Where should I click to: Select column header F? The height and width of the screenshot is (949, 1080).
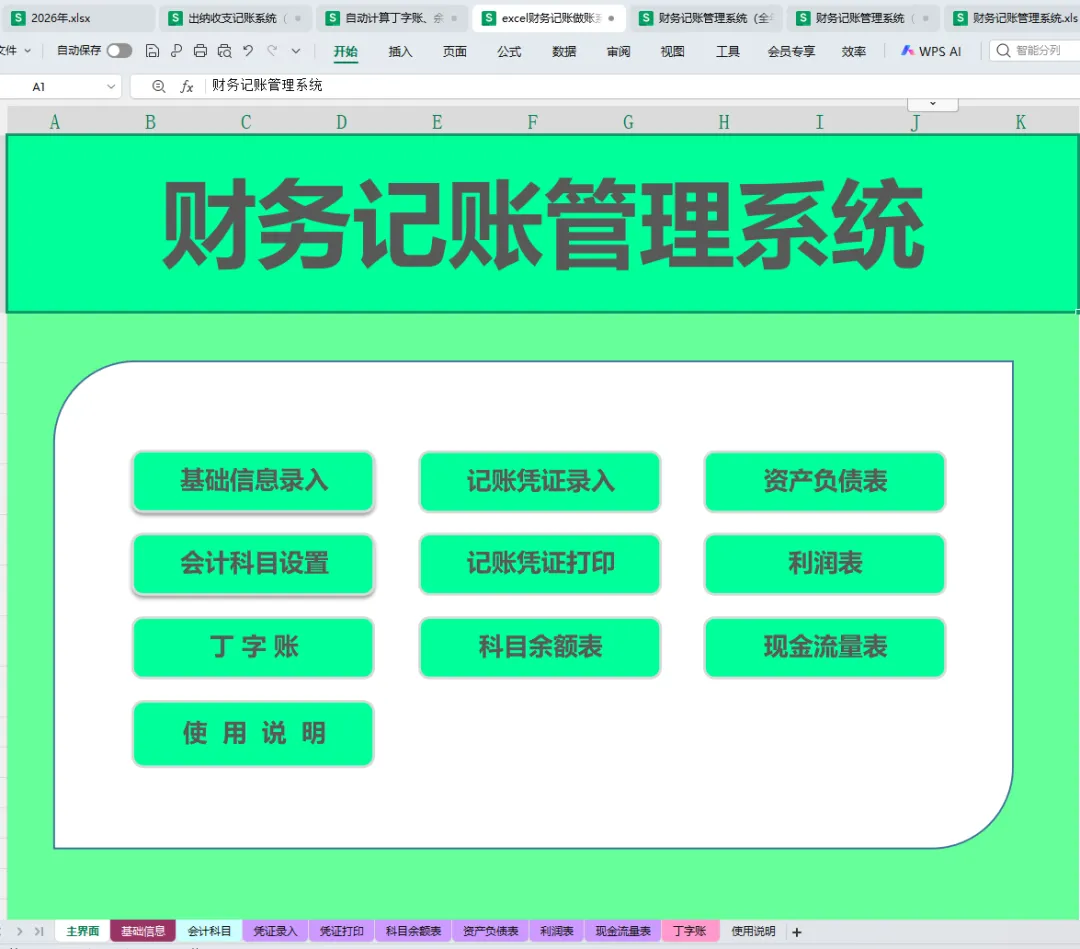point(532,123)
